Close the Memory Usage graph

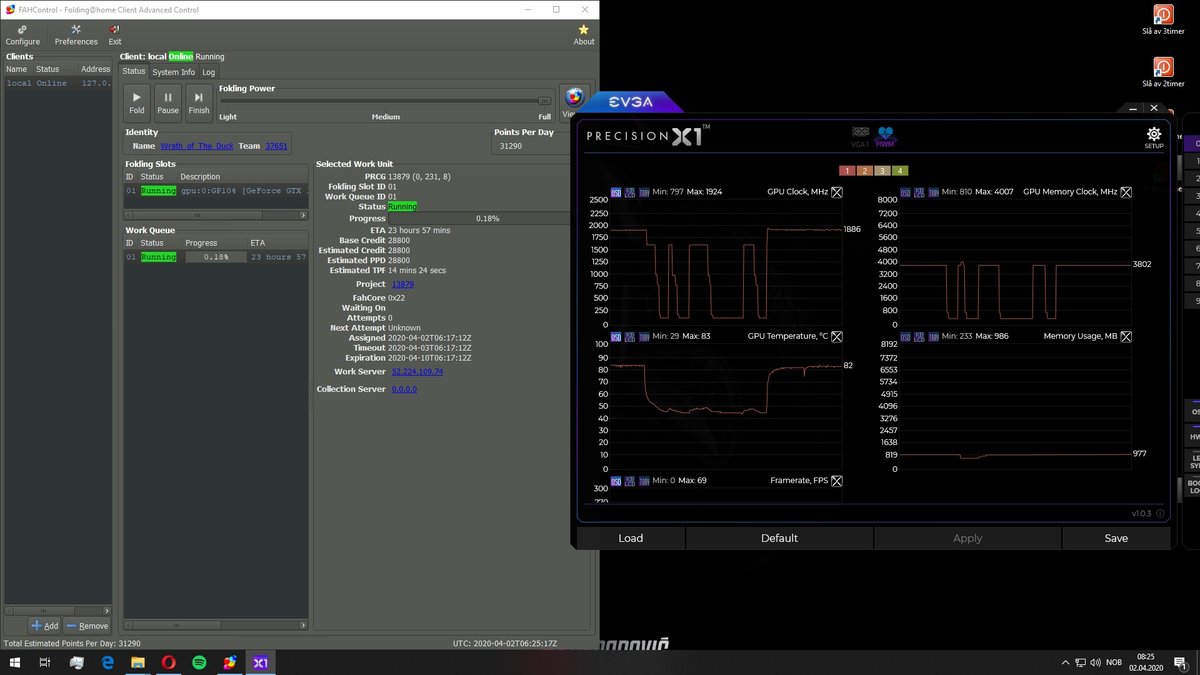1126,337
